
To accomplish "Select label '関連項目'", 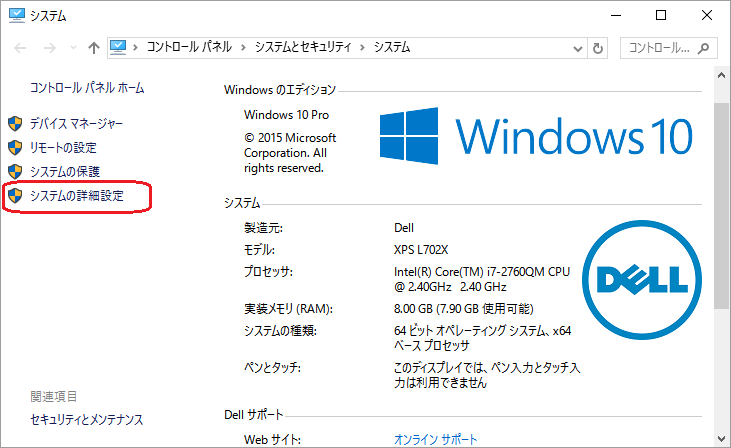I will pos(54,396).
